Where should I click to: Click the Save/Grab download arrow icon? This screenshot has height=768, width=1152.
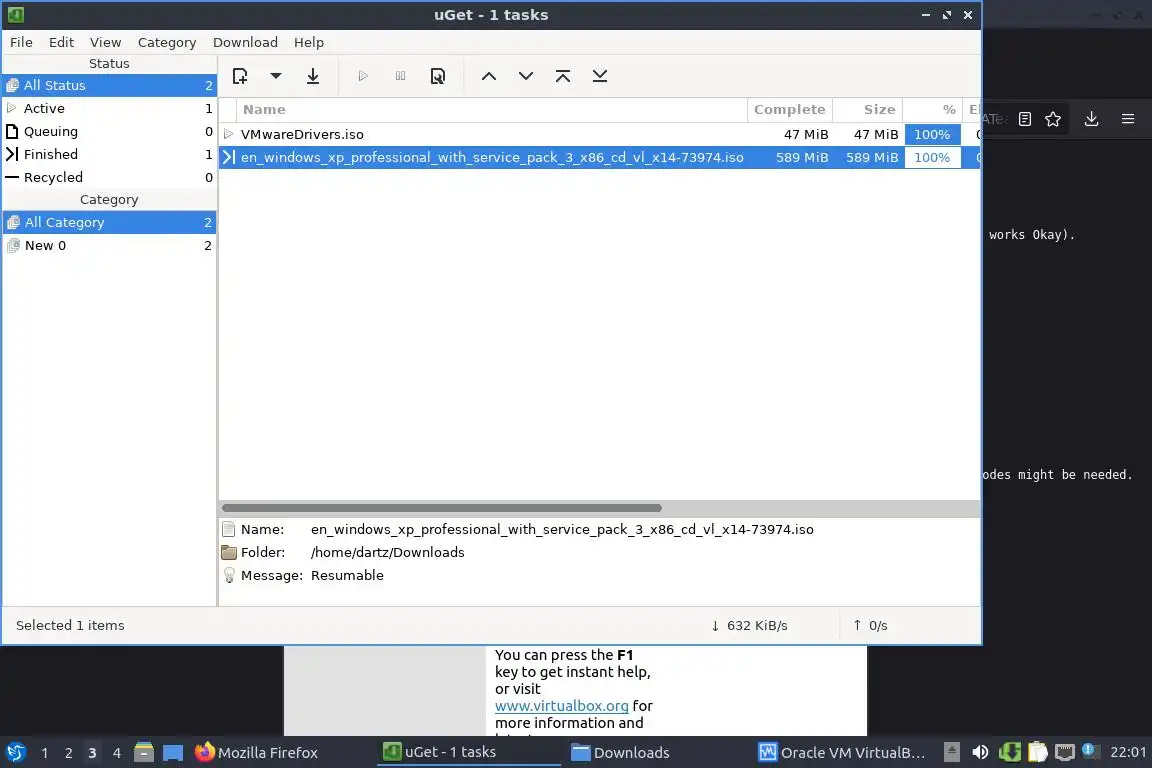(313, 76)
